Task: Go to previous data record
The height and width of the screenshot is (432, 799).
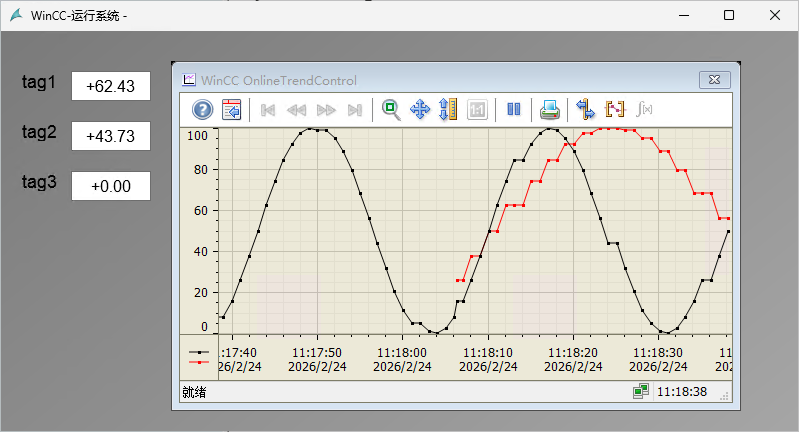Action: pyautogui.click(x=297, y=110)
